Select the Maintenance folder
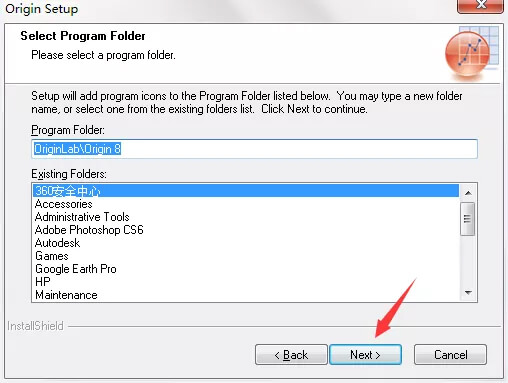This screenshot has height=383, width=508. point(246,295)
